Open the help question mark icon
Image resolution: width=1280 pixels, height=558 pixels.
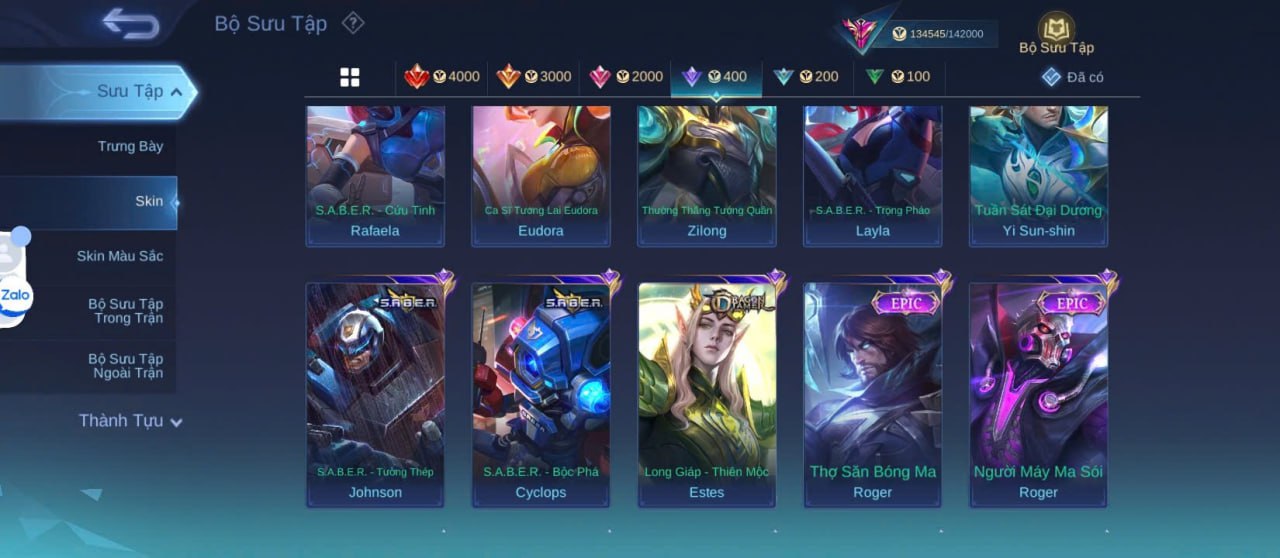coord(353,22)
